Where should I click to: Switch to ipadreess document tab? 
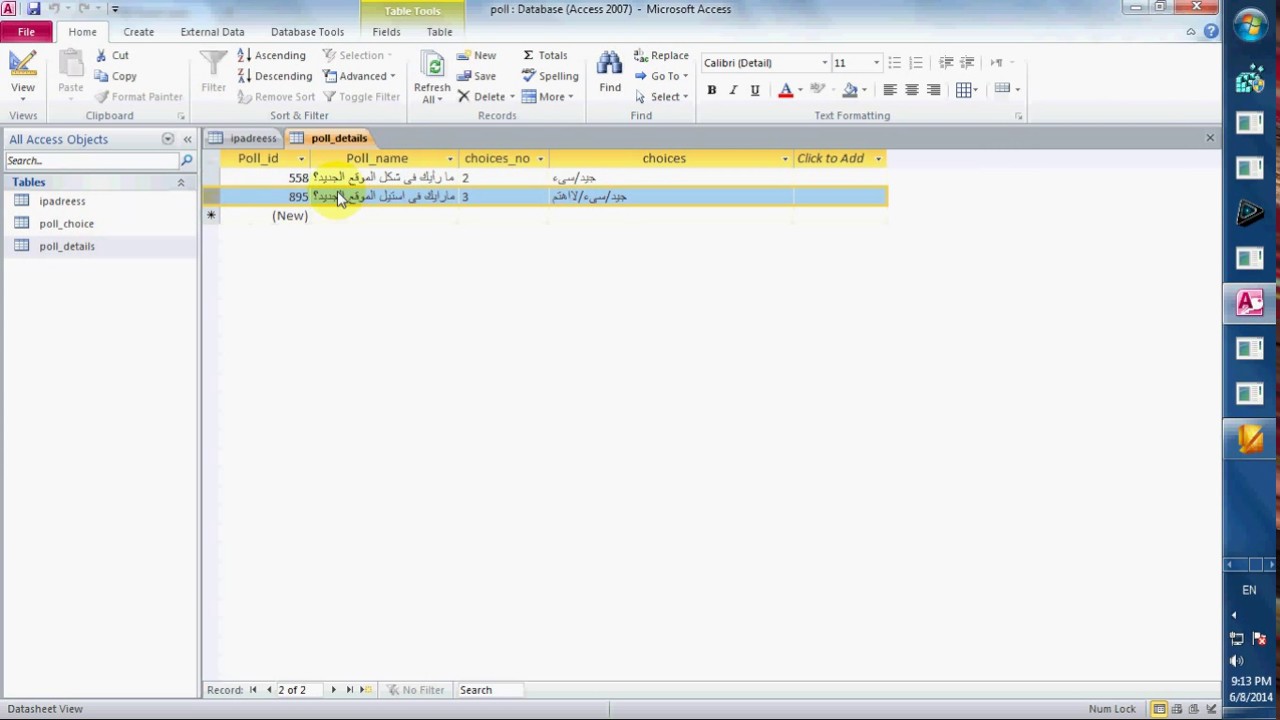click(x=244, y=139)
